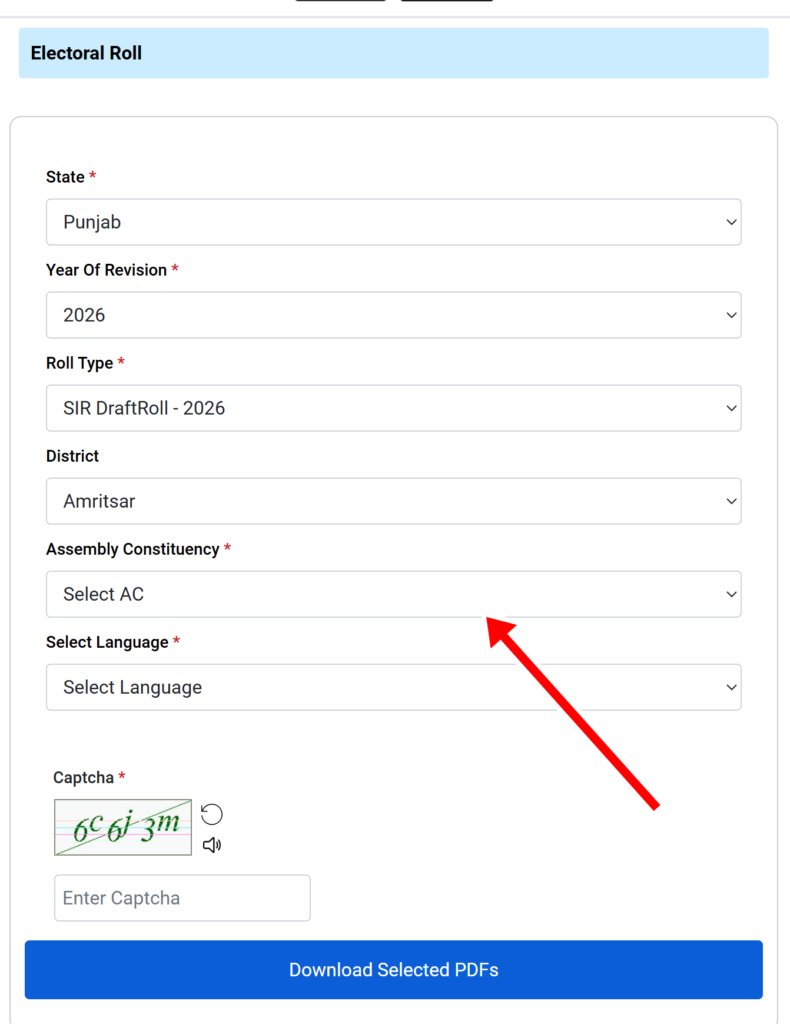Click the Captcha field label

click(x=84, y=778)
